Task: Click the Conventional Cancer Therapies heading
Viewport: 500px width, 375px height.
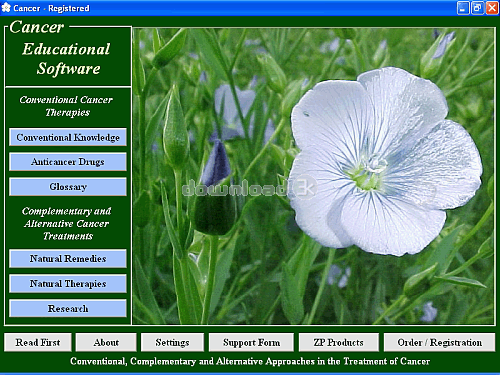Action: [x=67, y=106]
